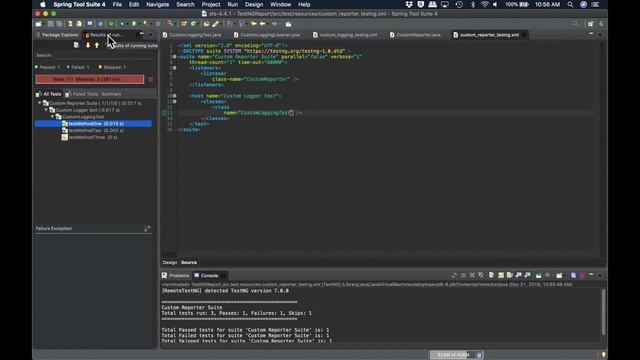Click Terminate square in Console toolbar

pyautogui.click(x=463, y=276)
